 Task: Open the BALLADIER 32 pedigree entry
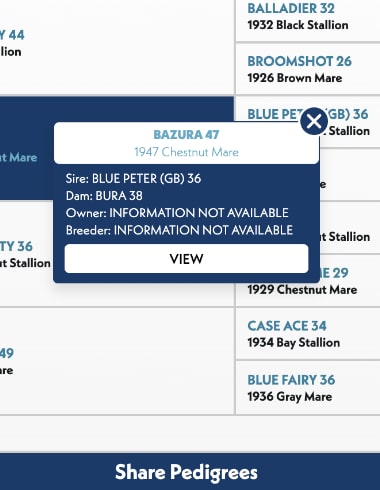click(x=291, y=8)
